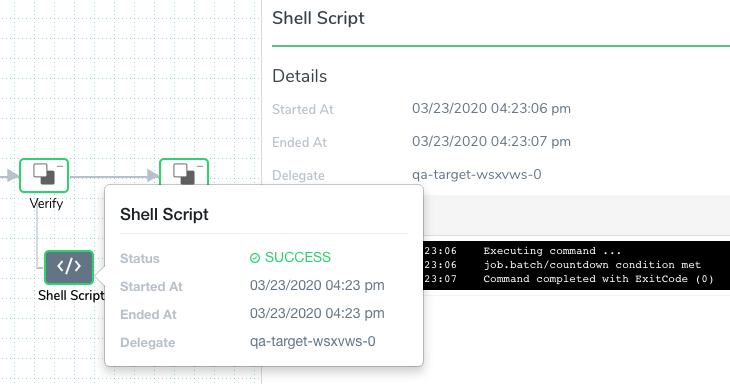
Task: Click the Shell Script label under the step
Action: coord(71,296)
